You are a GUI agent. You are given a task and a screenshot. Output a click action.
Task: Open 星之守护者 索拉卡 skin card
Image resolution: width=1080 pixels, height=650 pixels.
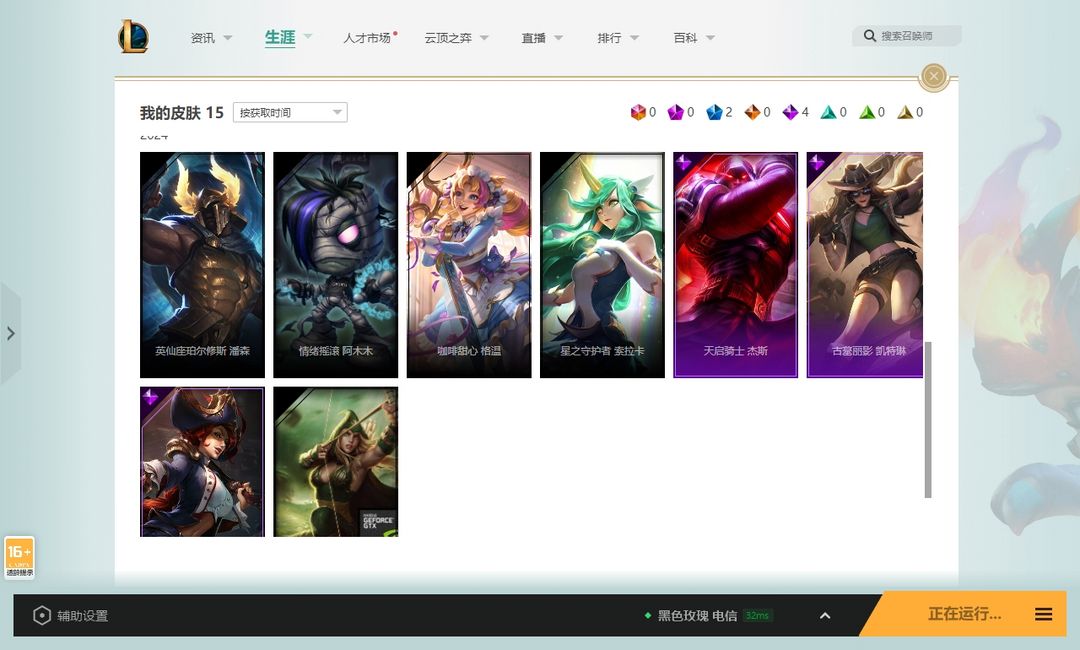[x=602, y=265]
